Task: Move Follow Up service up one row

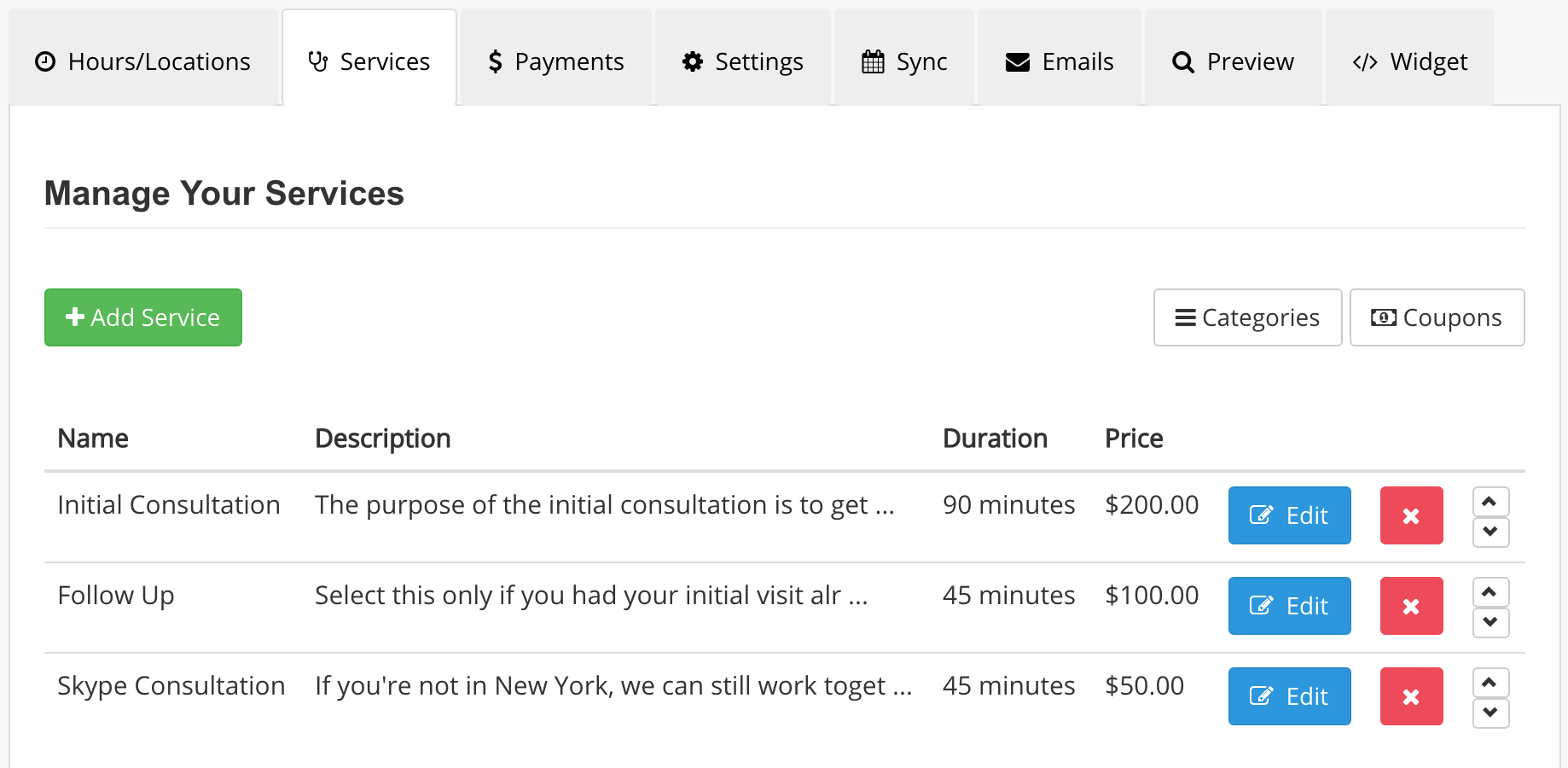Action: 1490,591
